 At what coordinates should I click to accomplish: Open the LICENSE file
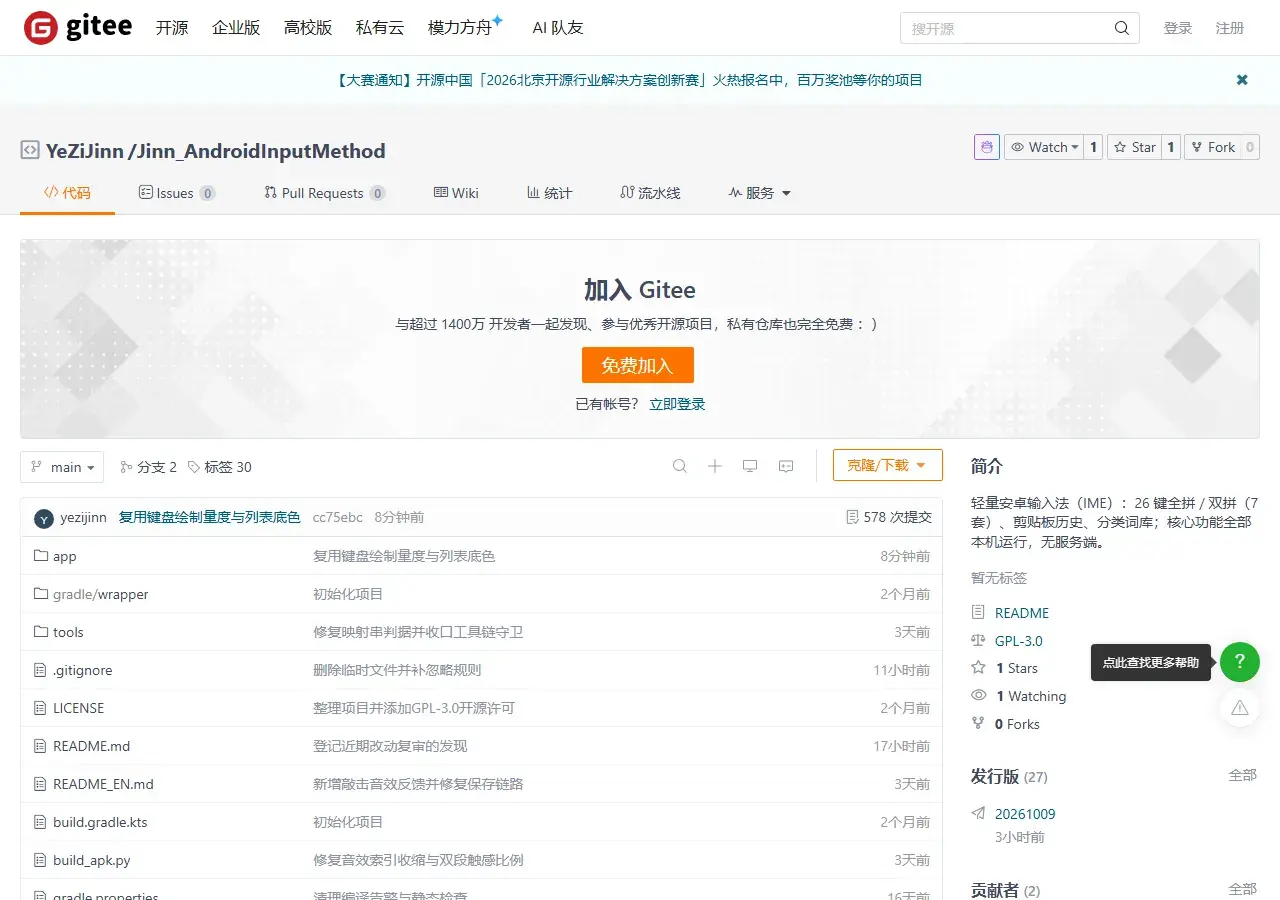(78, 708)
